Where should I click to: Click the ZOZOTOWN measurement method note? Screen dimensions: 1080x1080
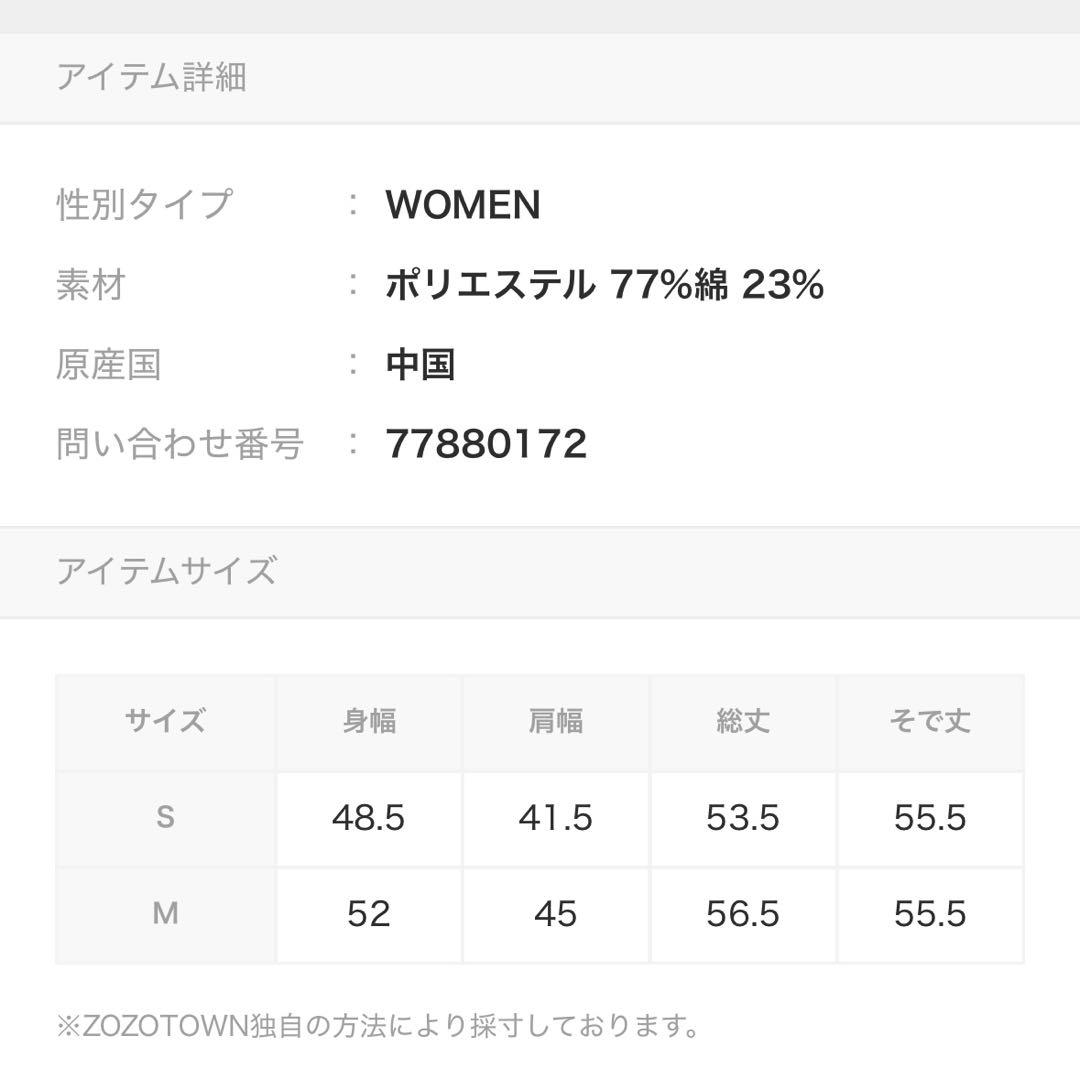[377, 1026]
